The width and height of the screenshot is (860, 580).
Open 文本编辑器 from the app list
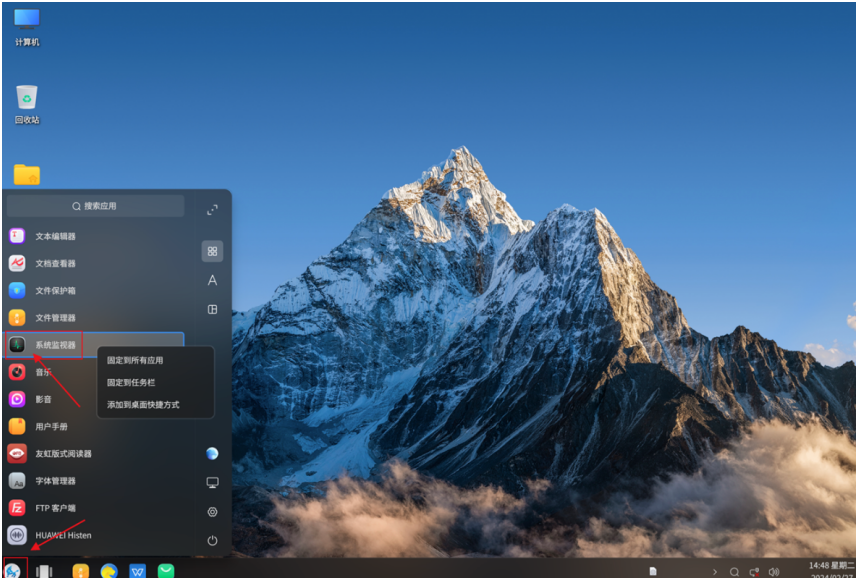pos(55,237)
